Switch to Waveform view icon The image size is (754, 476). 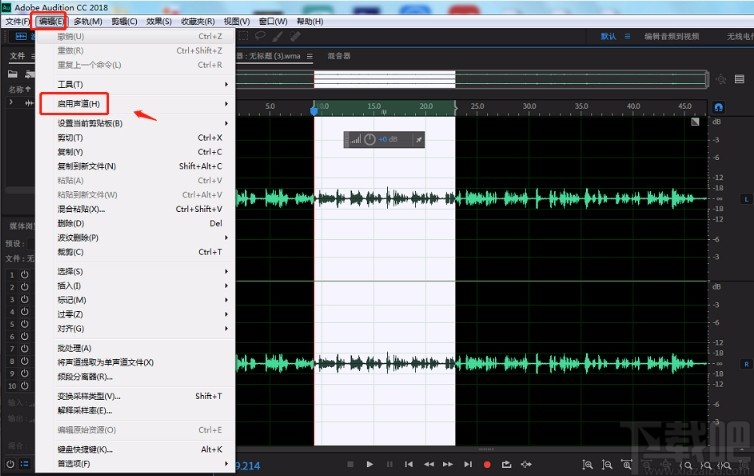tap(21, 36)
